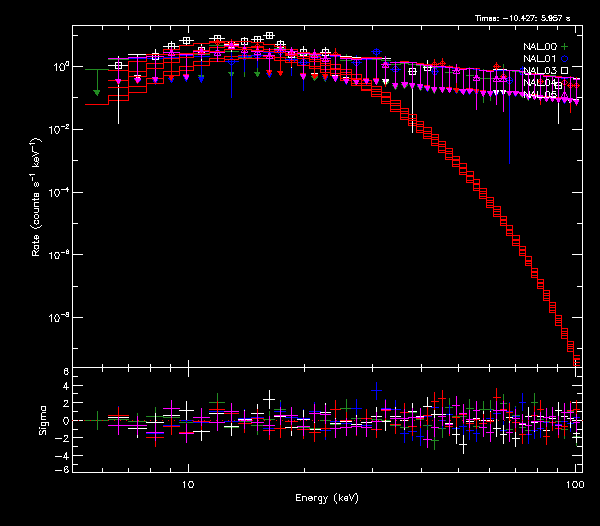This screenshot has height=526, width=600.
Task: Click the red diamond marker beside NAI_04
Action: pyautogui.click(x=564, y=82)
